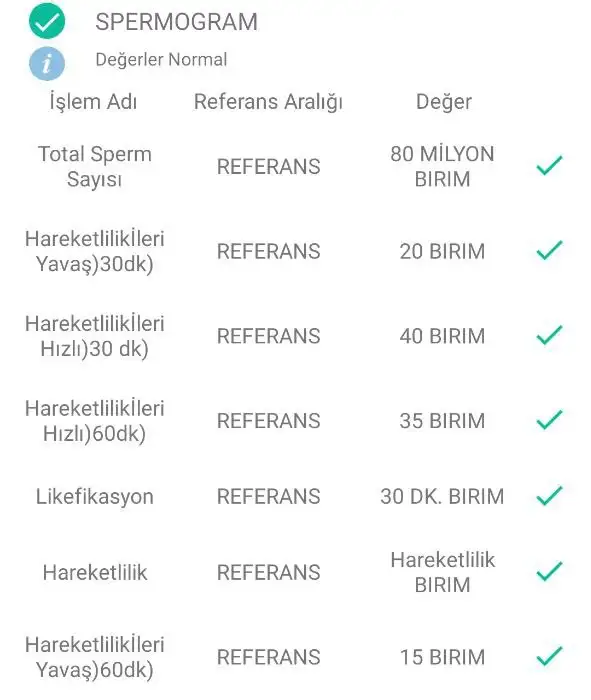Select the Referans Aralığı column header

[x=268, y=102]
